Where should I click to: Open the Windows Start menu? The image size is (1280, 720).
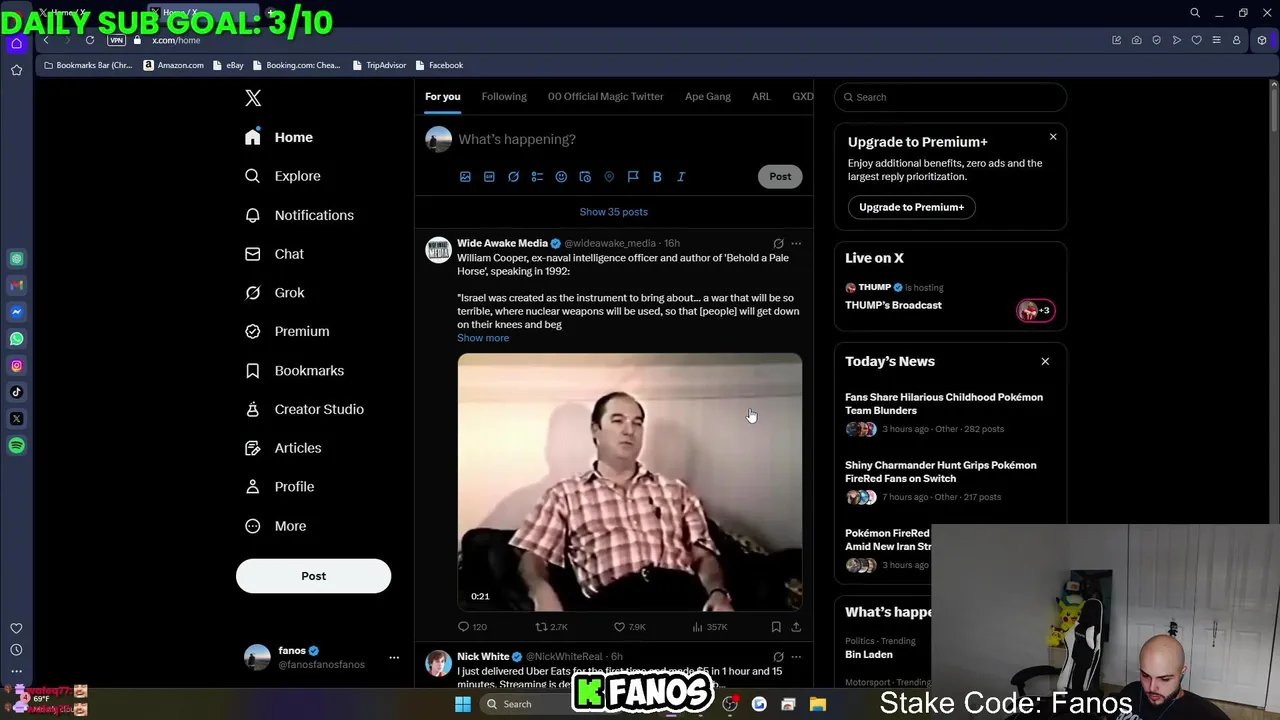(462, 704)
